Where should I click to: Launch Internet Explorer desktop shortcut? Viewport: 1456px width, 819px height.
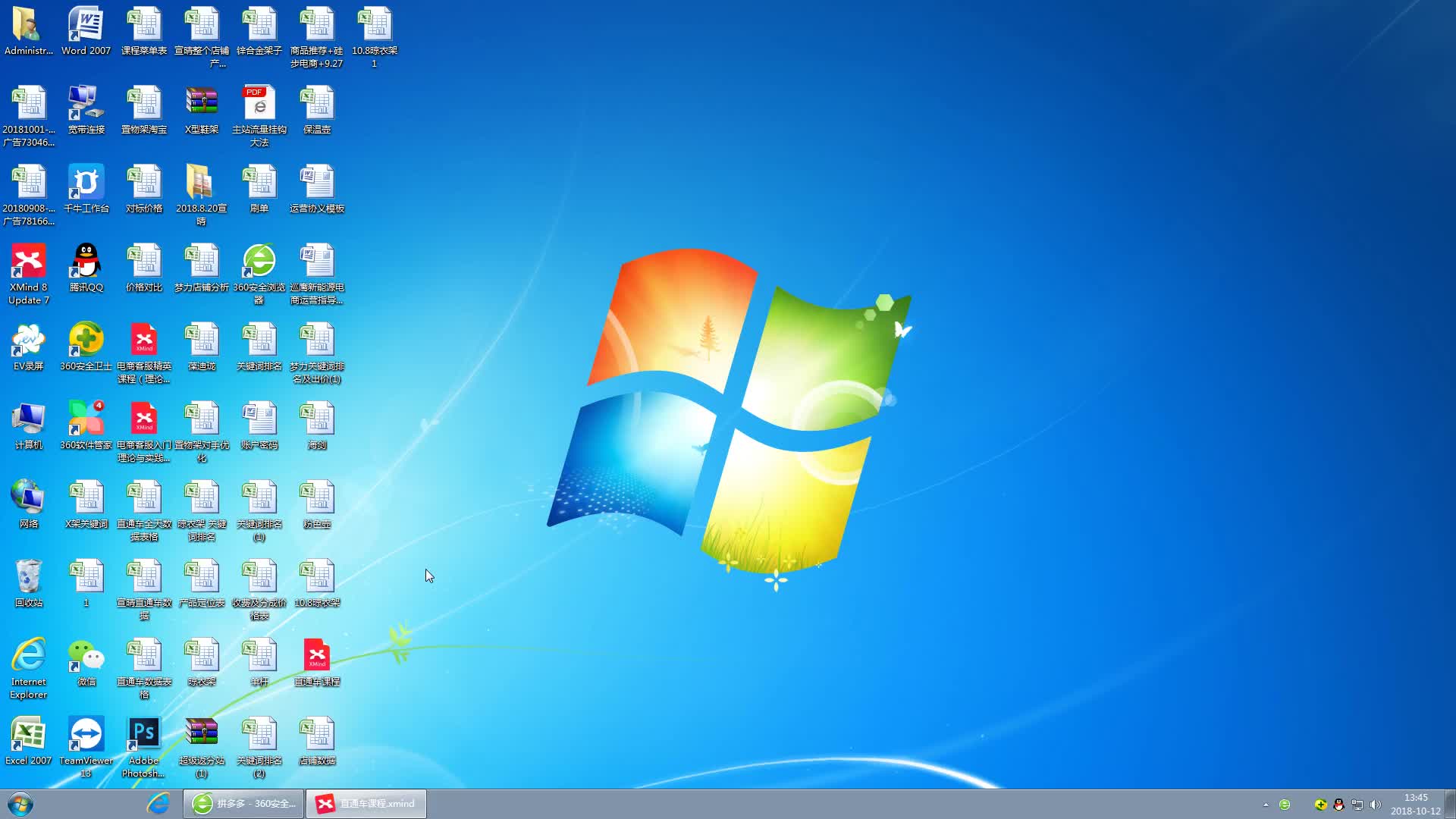click(28, 668)
